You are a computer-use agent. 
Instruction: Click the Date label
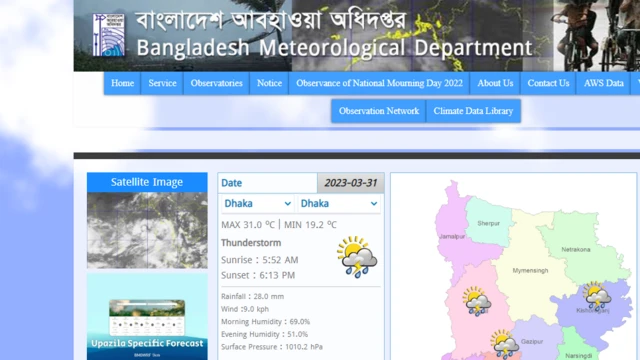[231, 183]
